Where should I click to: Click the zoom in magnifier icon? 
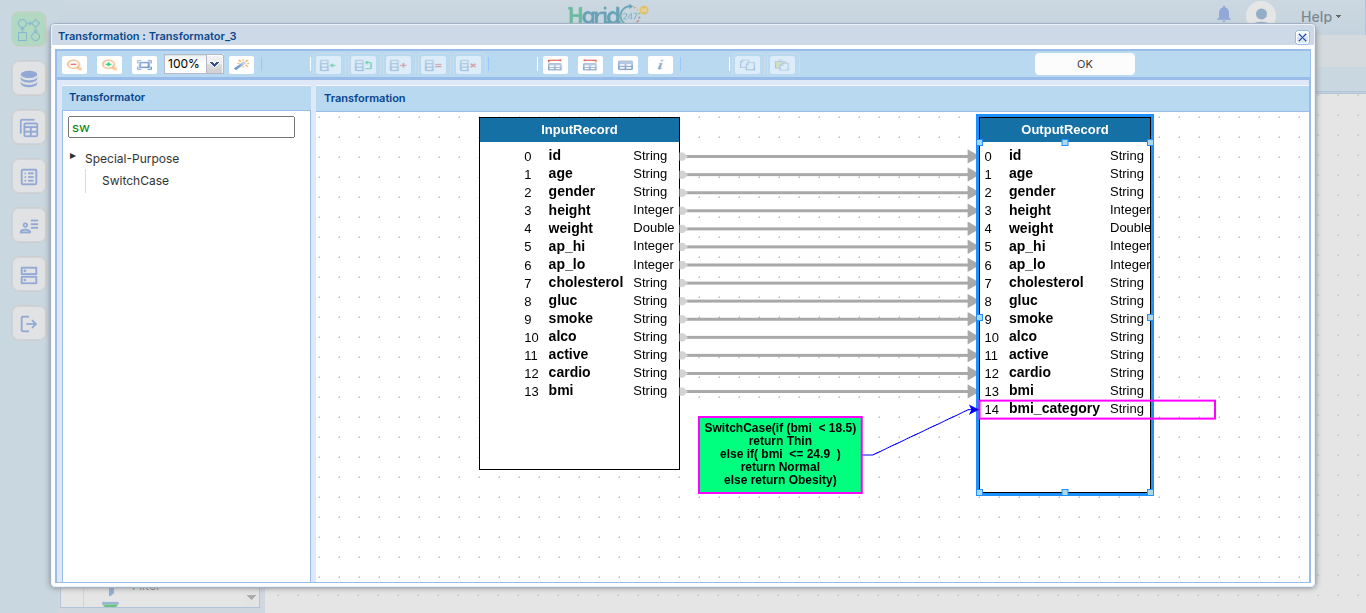(109, 64)
